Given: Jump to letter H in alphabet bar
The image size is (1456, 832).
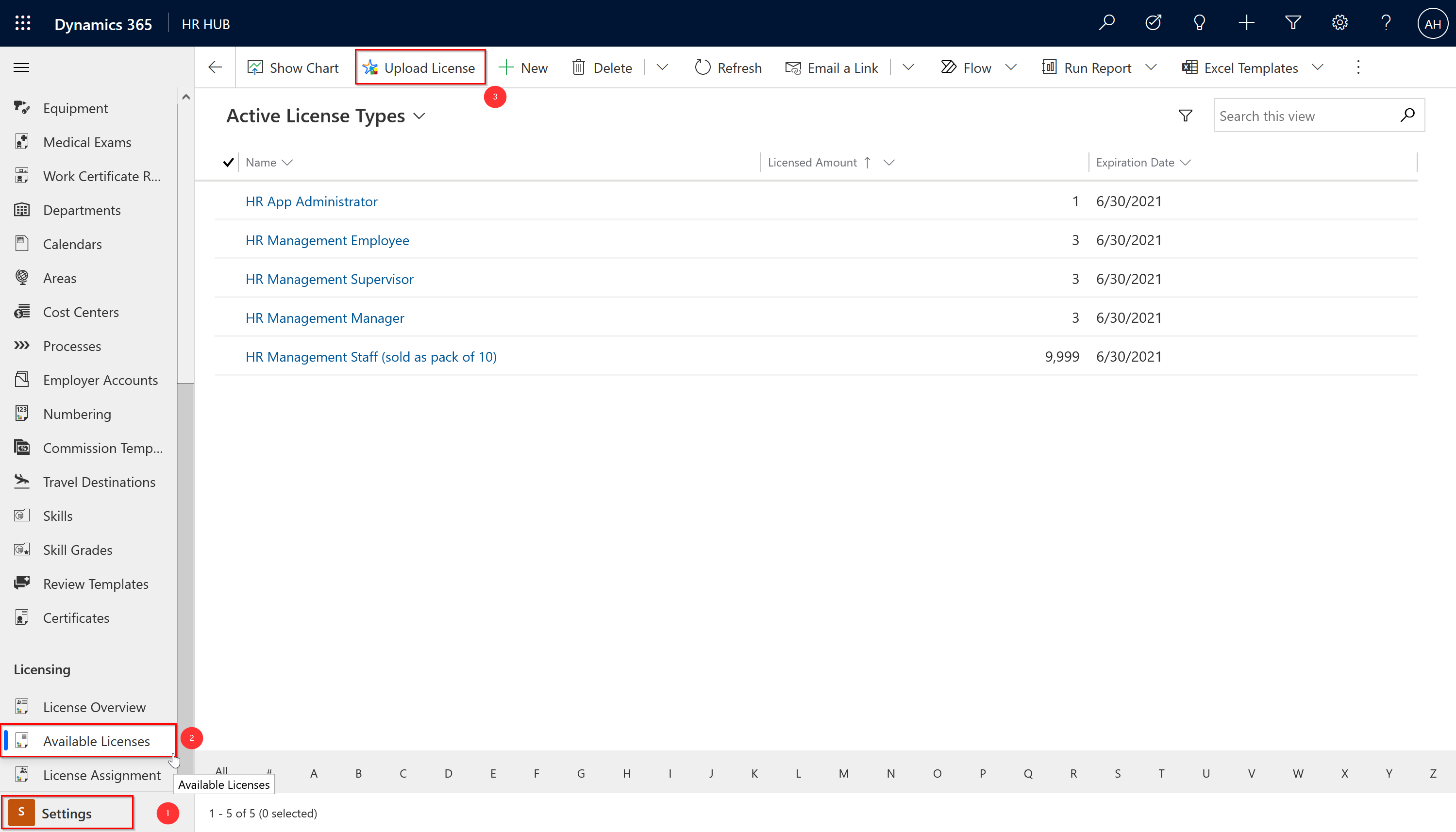Looking at the screenshot, I should click(x=627, y=774).
